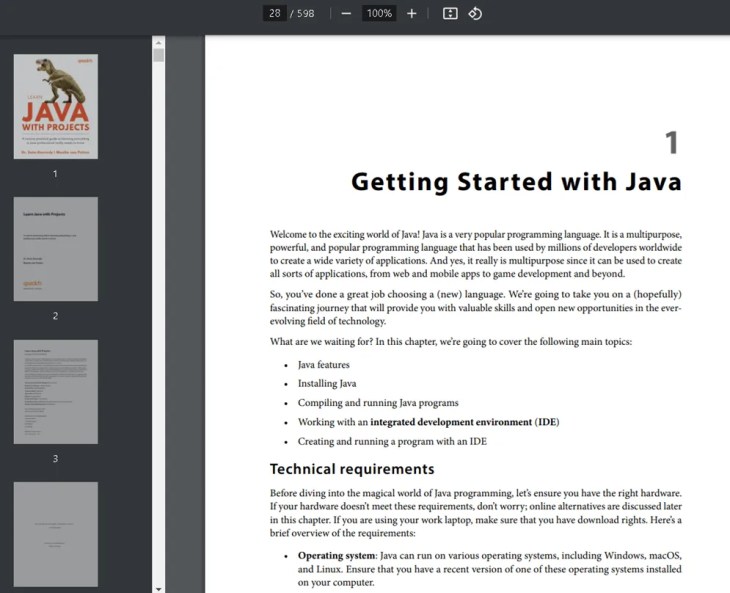Click the page number field showing 28
Screen dimensions: 730x593
point(275,13)
